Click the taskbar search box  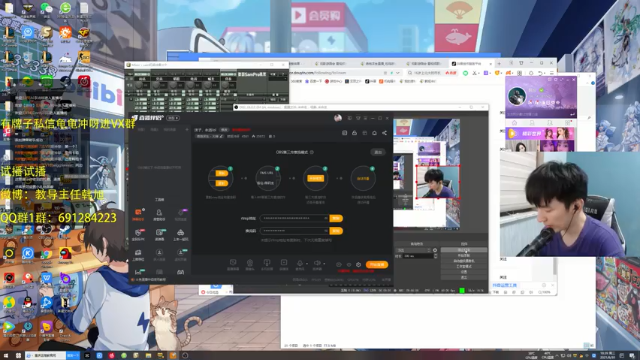click(45, 356)
